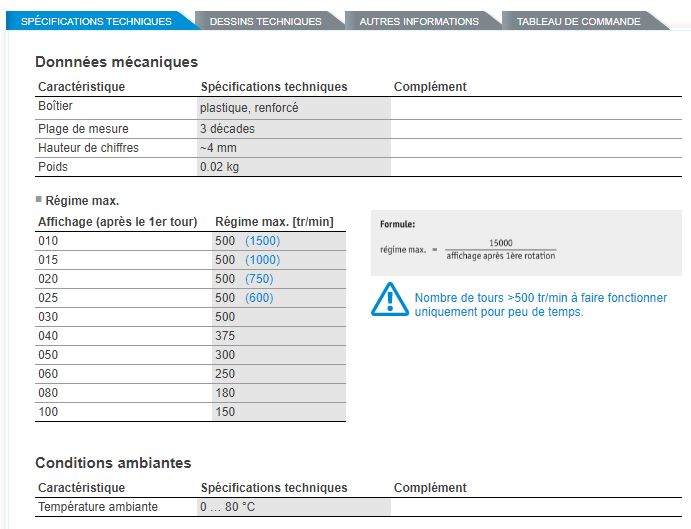Click the (600) link in row 025

pos(258,298)
